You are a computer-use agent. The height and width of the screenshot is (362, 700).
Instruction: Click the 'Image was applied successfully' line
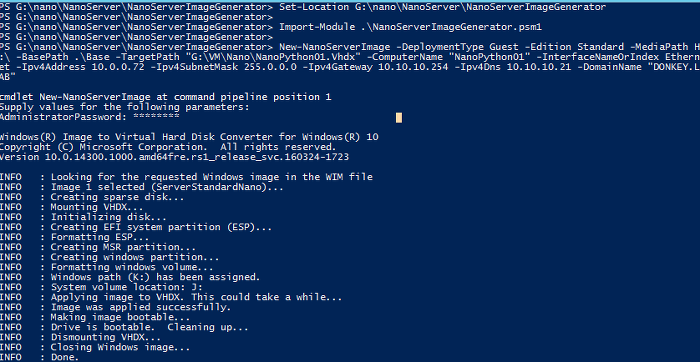(116, 307)
